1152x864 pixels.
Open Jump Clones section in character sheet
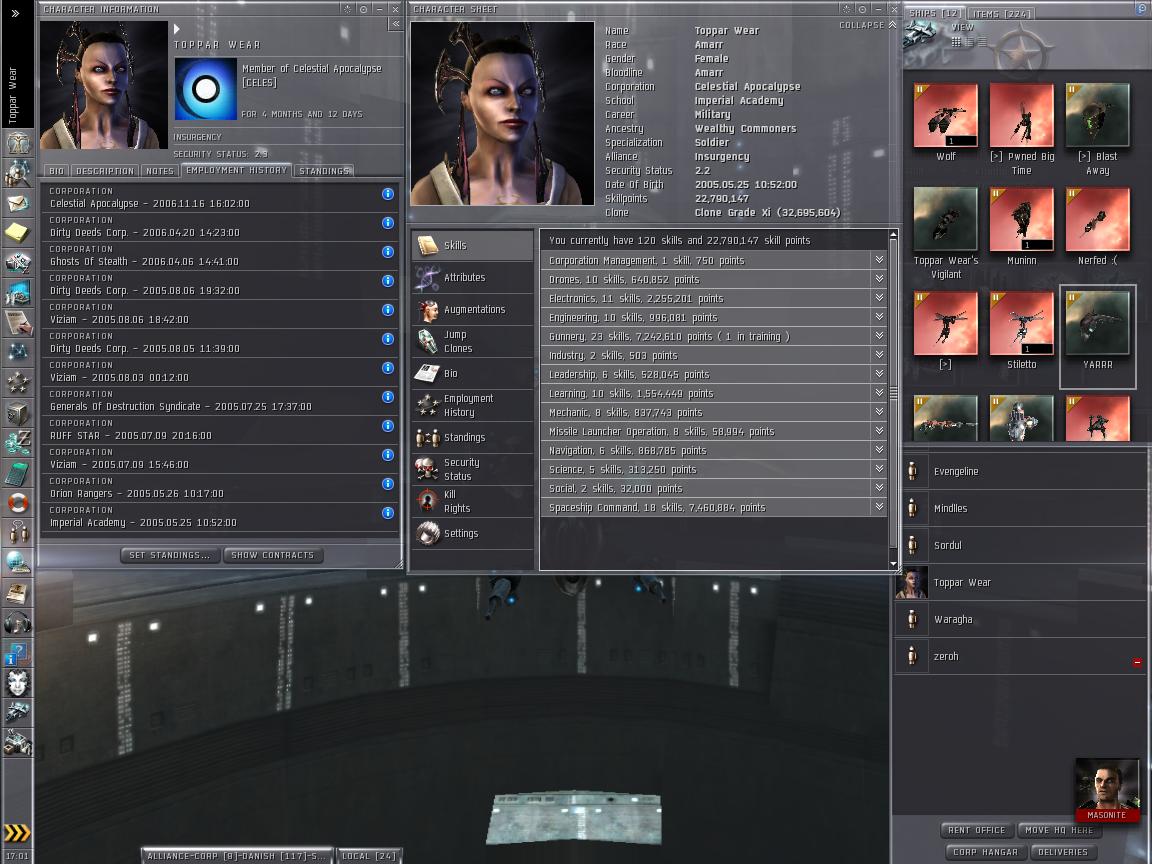472,342
